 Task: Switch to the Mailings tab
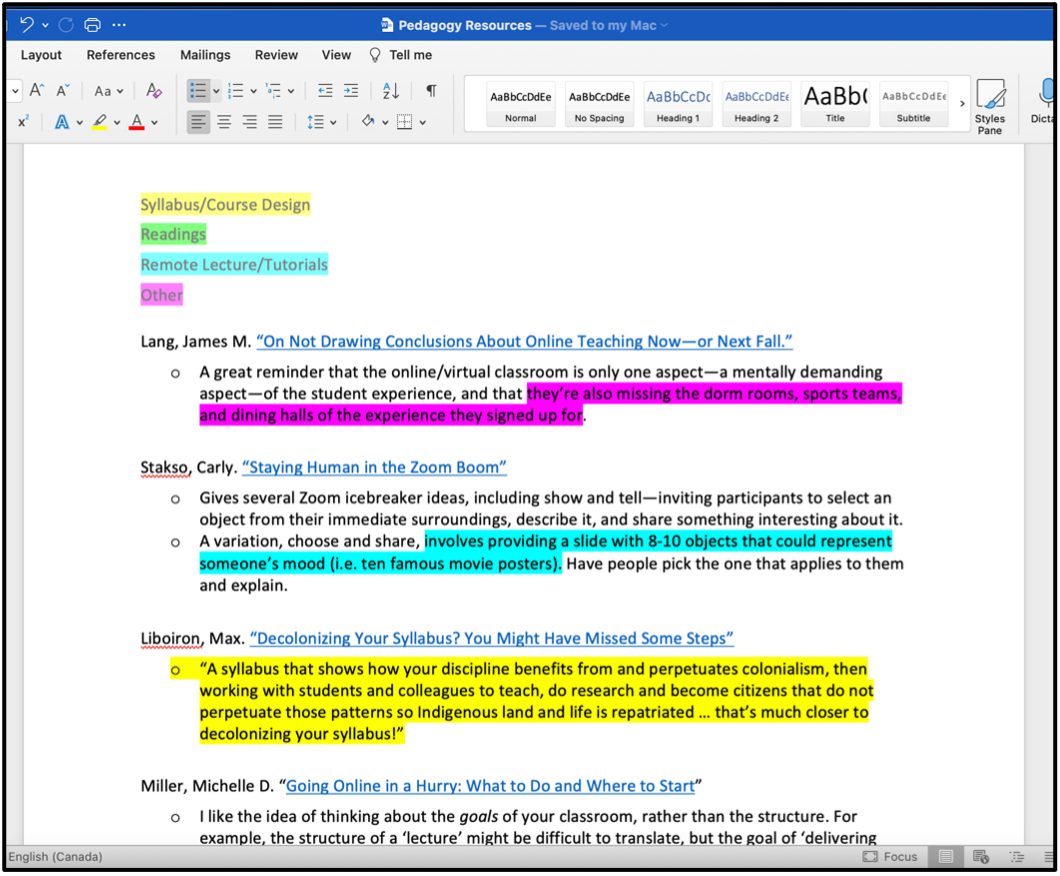pos(205,55)
